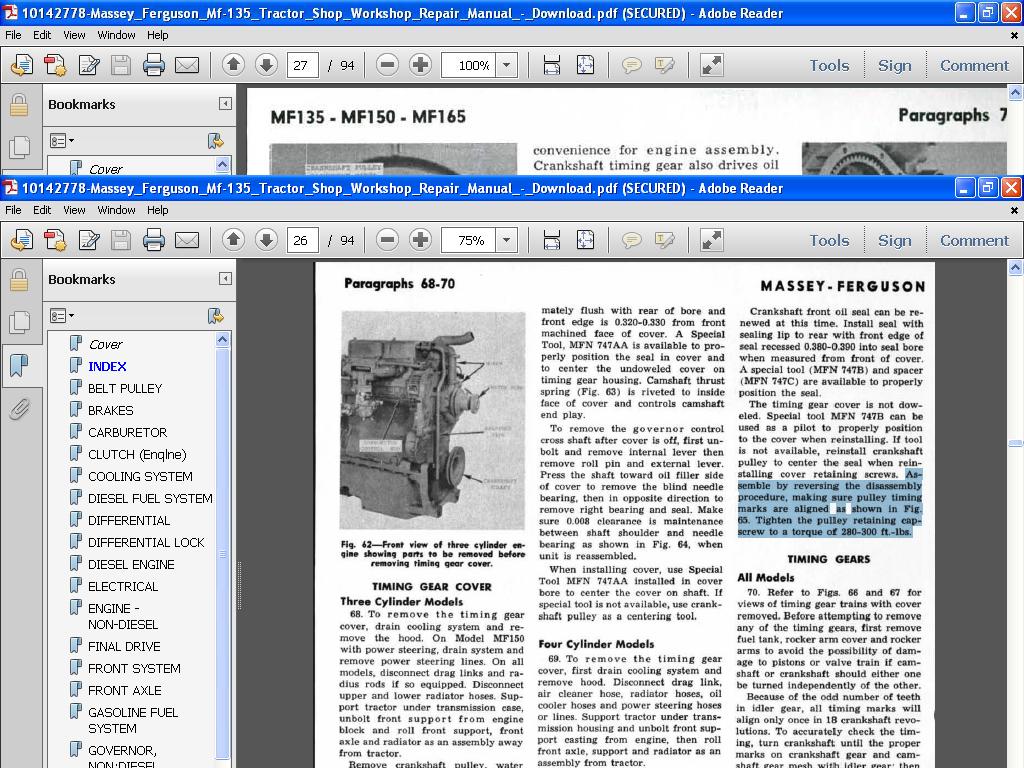1024x768 pixels.
Task: Open the DIESEL FUEL SYSTEM bookmark
Action: click(150, 498)
